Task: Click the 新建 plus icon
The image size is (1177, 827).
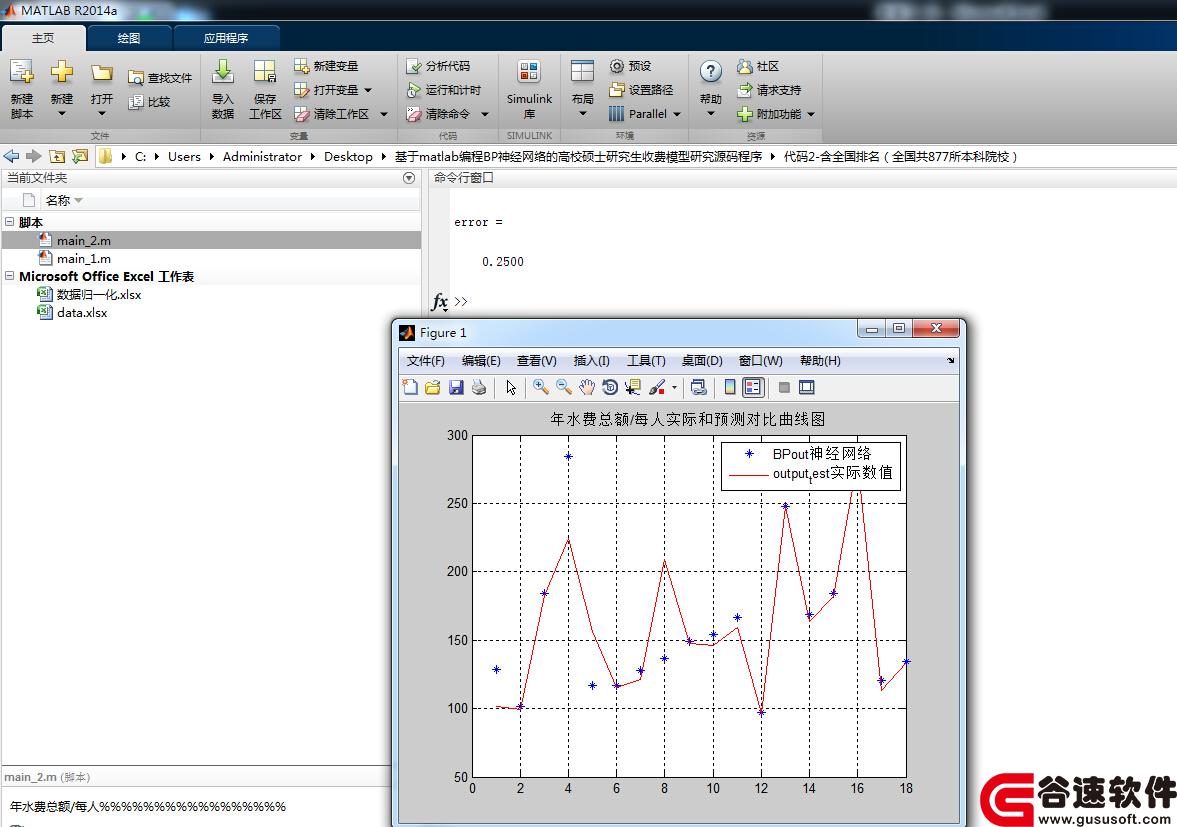Action: pyautogui.click(x=62, y=72)
